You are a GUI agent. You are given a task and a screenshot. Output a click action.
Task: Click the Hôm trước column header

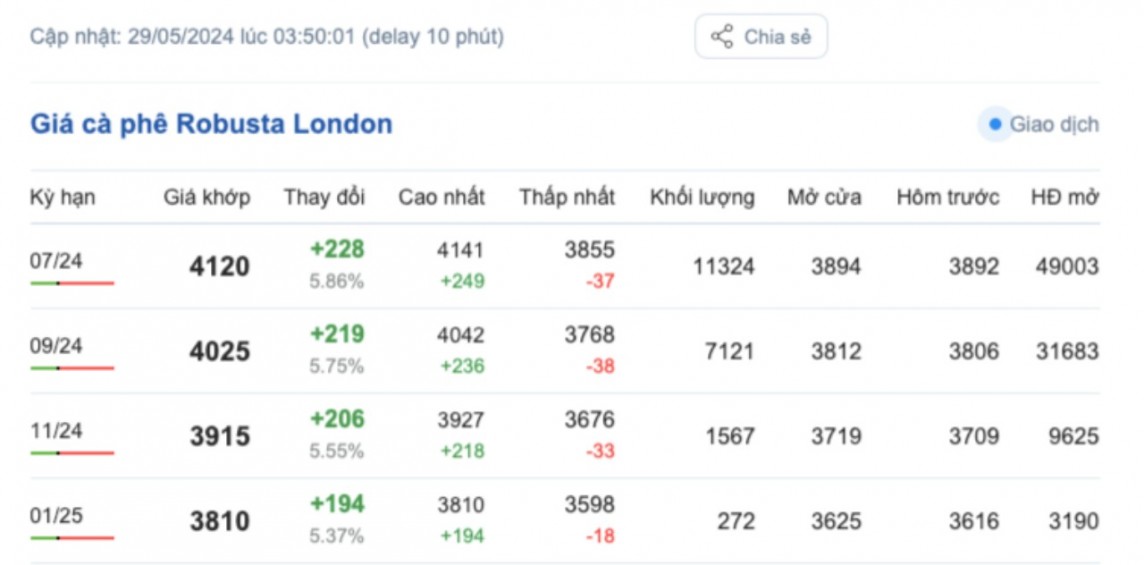(x=947, y=197)
